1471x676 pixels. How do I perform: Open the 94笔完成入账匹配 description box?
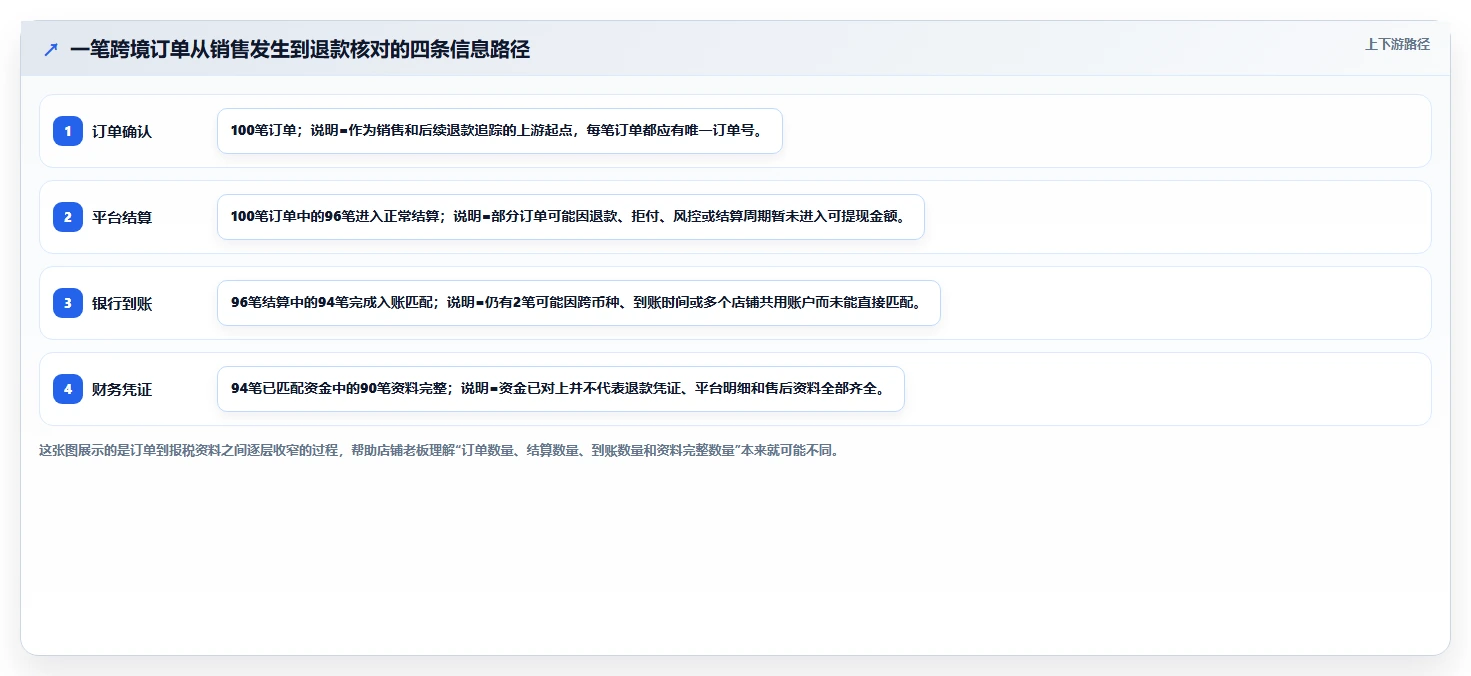coord(579,303)
